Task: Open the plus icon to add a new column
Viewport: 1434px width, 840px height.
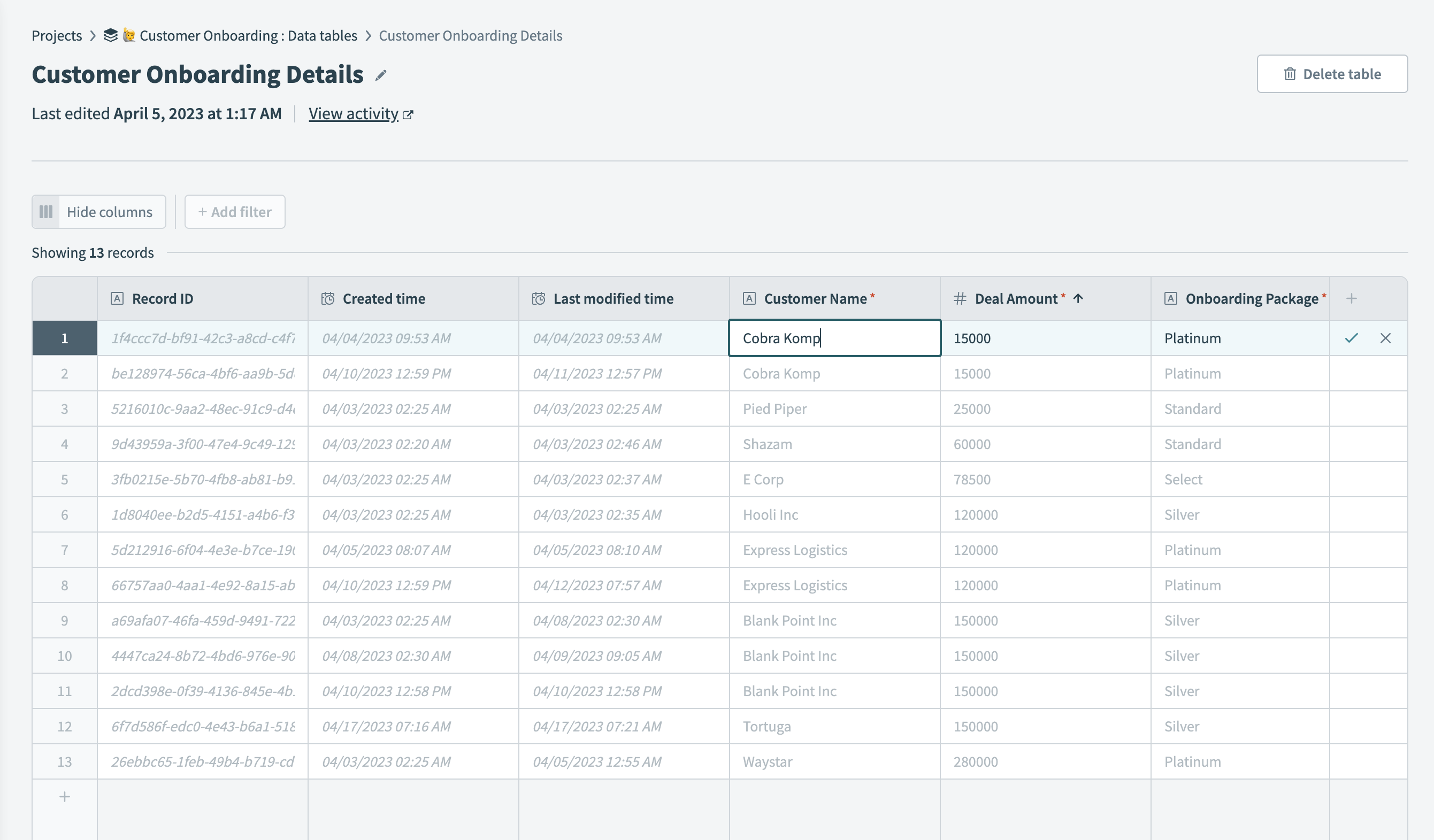Action: [x=1352, y=297]
